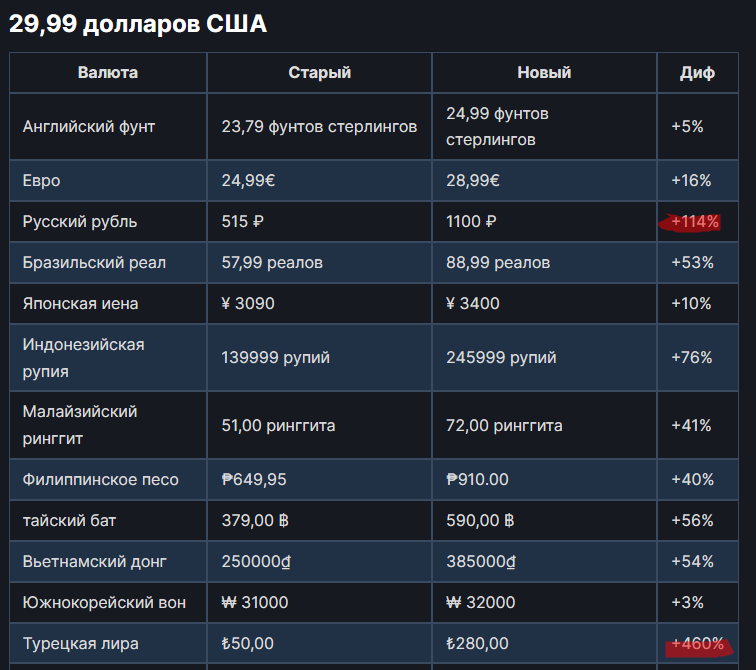Click the new price "1100 ₽"
The image size is (756, 670).
coord(471,222)
